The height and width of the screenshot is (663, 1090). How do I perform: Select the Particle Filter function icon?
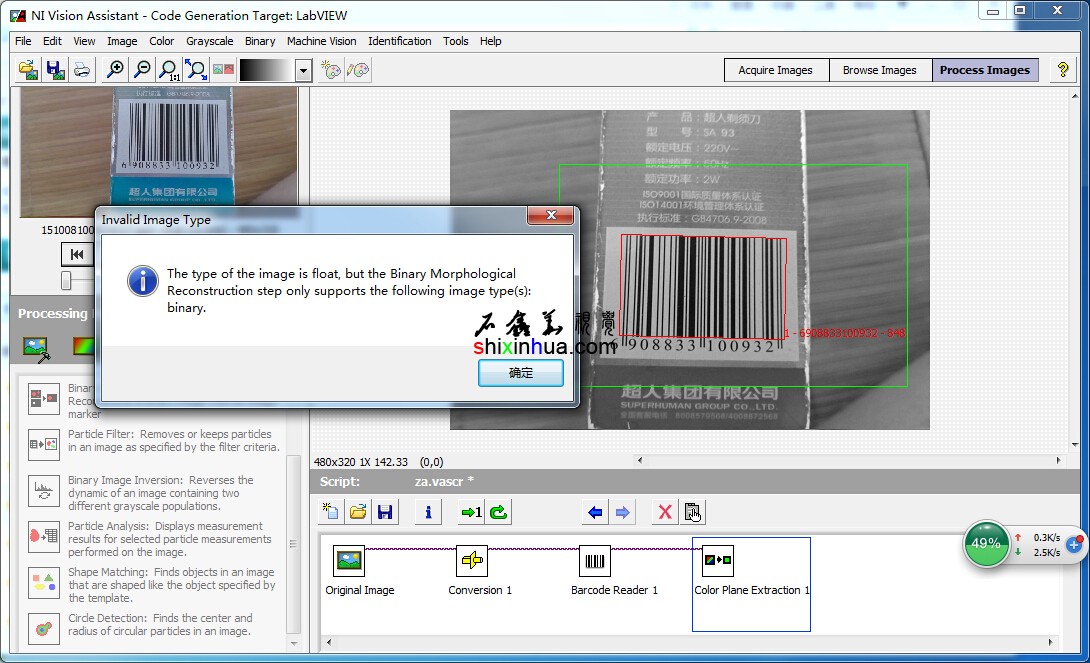[x=43, y=443]
